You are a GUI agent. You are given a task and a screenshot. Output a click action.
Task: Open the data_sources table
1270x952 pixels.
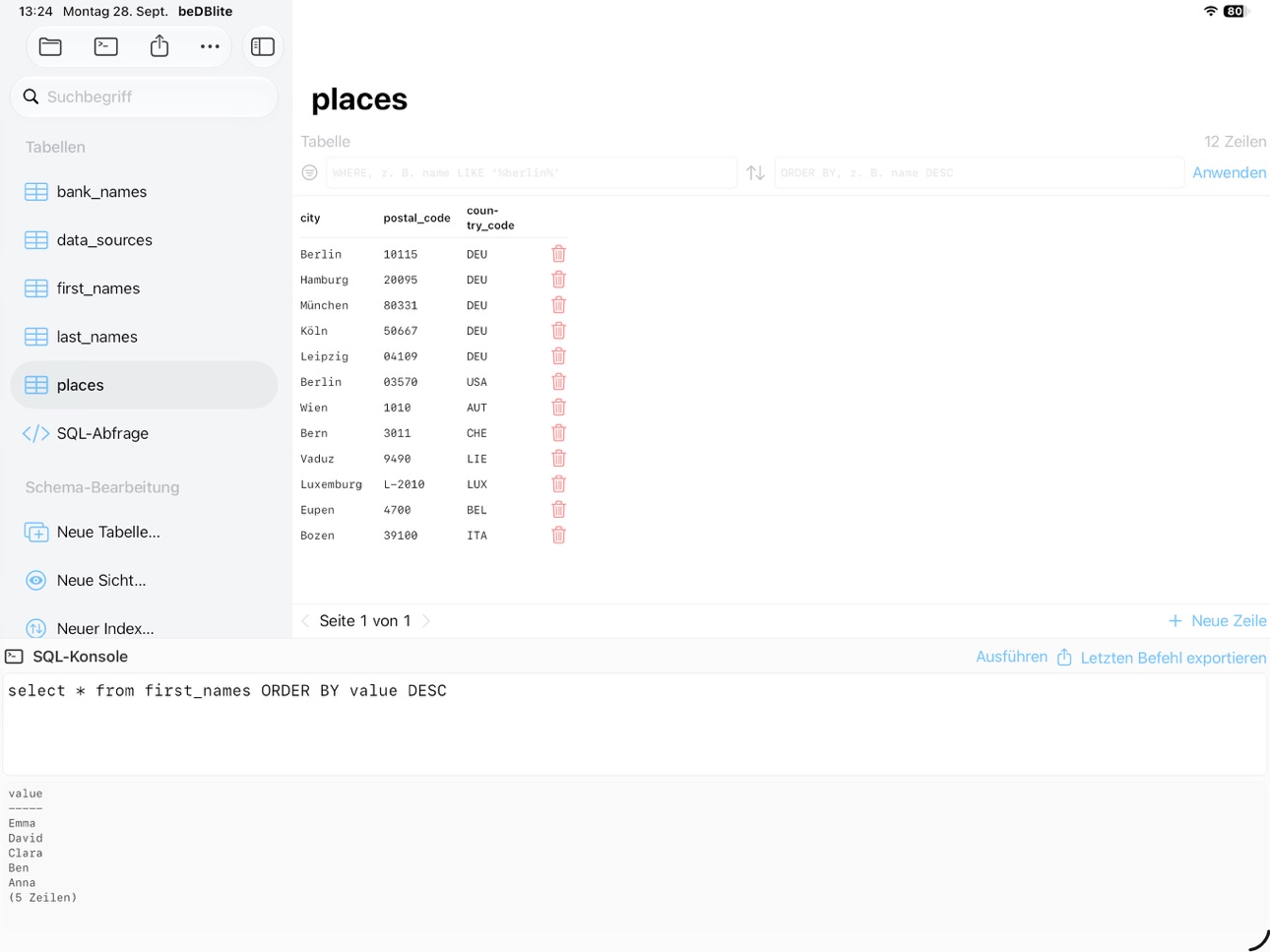coord(144,240)
